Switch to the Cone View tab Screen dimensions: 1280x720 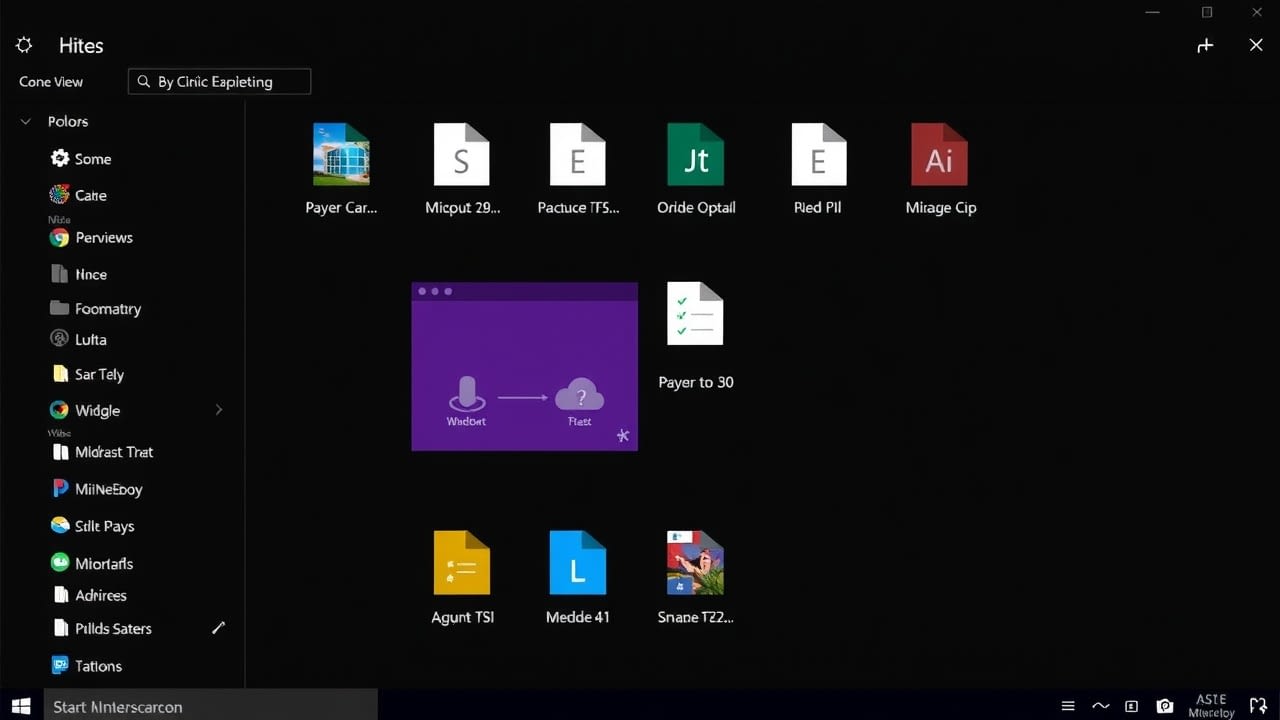pyautogui.click(x=50, y=82)
